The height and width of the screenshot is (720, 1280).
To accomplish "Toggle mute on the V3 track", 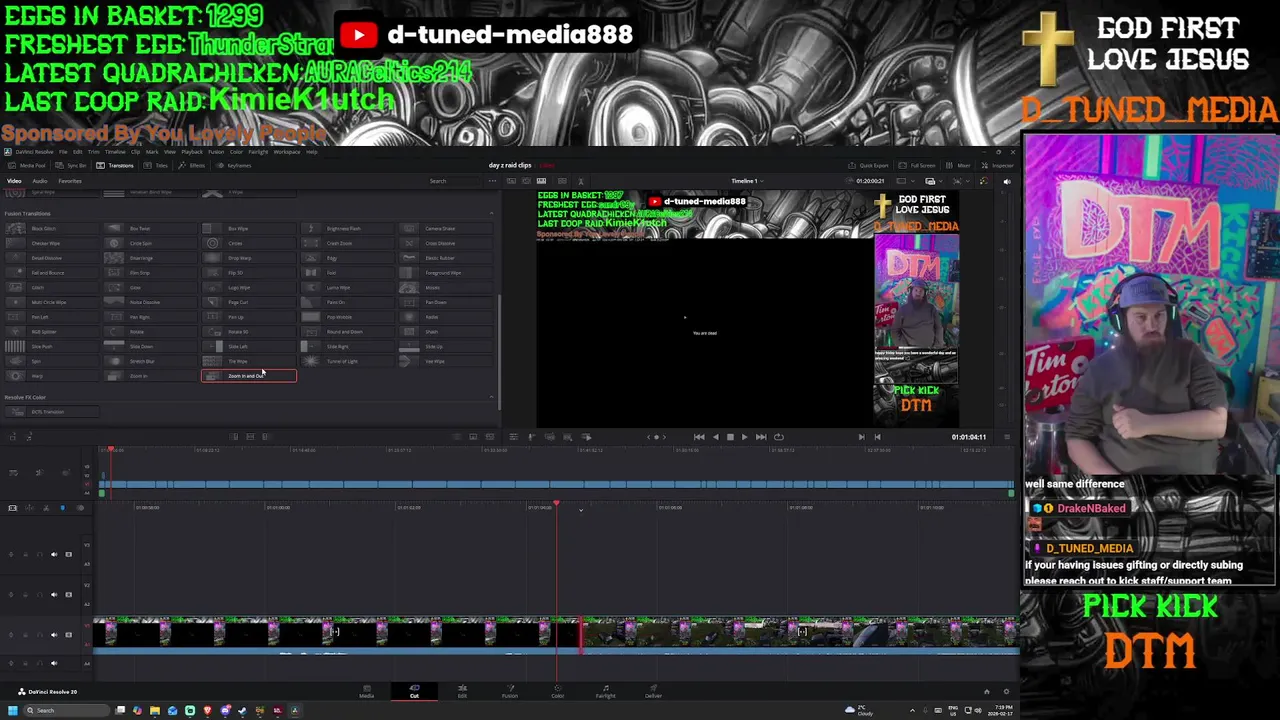I will [54, 554].
